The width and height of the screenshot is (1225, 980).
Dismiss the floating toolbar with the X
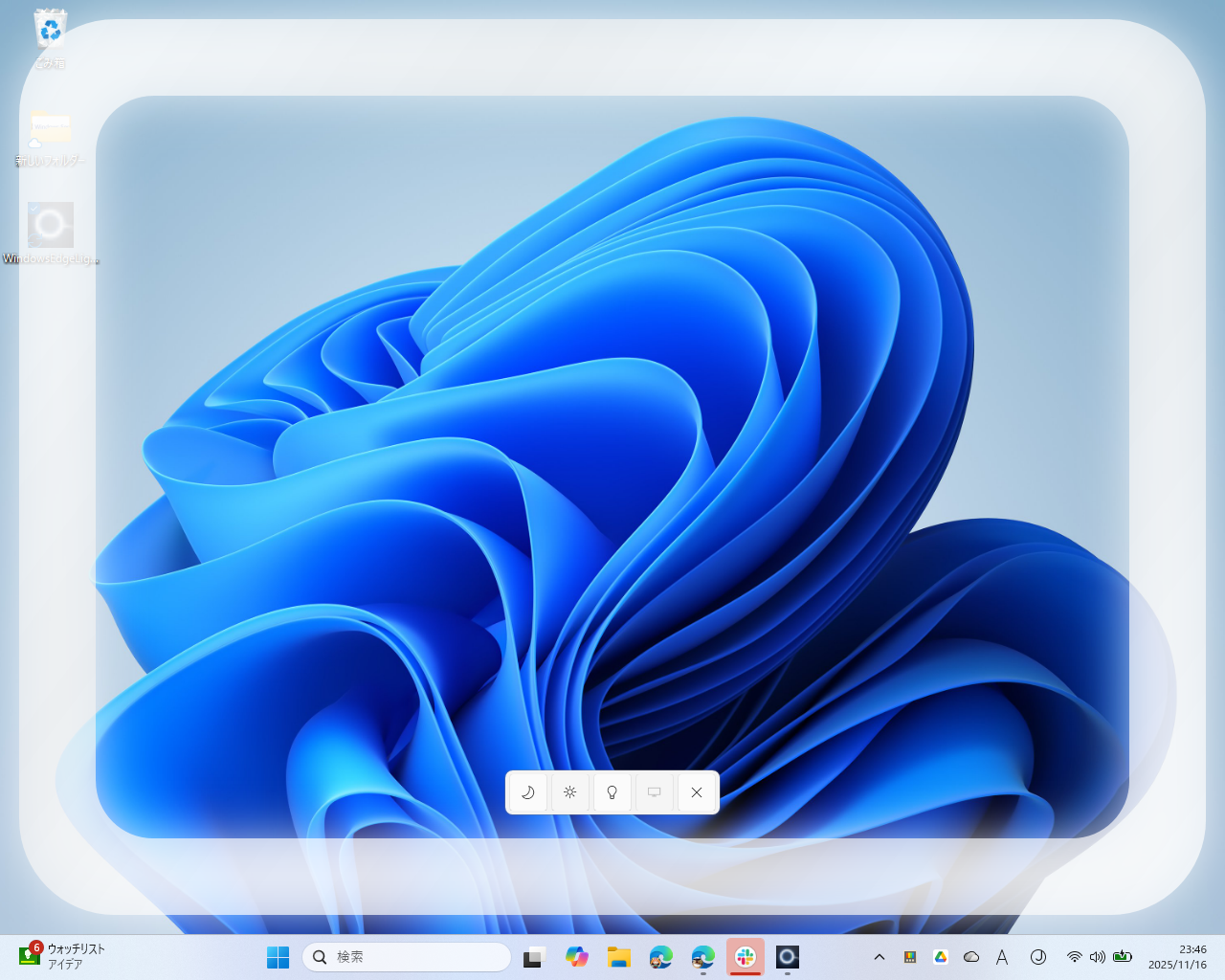(x=697, y=792)
